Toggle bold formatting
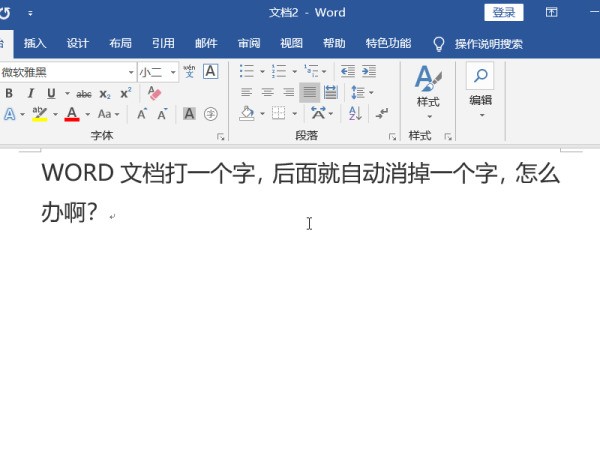This screenshot has width=600, height=450. [8, 93]
